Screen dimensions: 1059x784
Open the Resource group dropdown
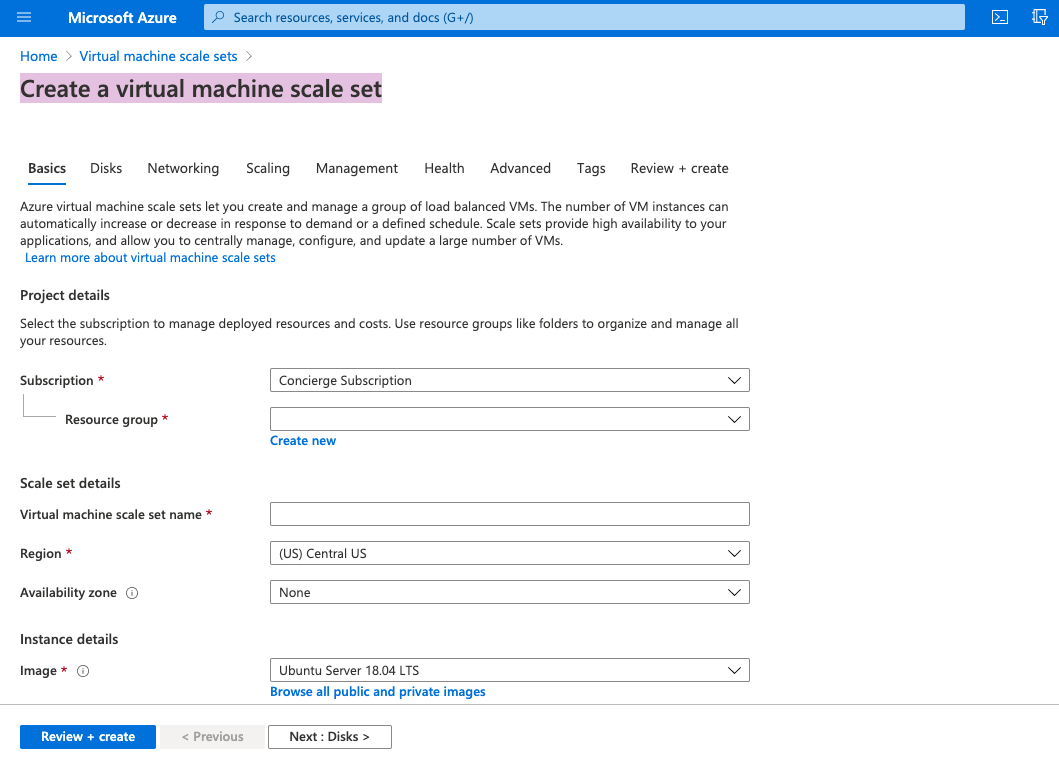[509, 420]
